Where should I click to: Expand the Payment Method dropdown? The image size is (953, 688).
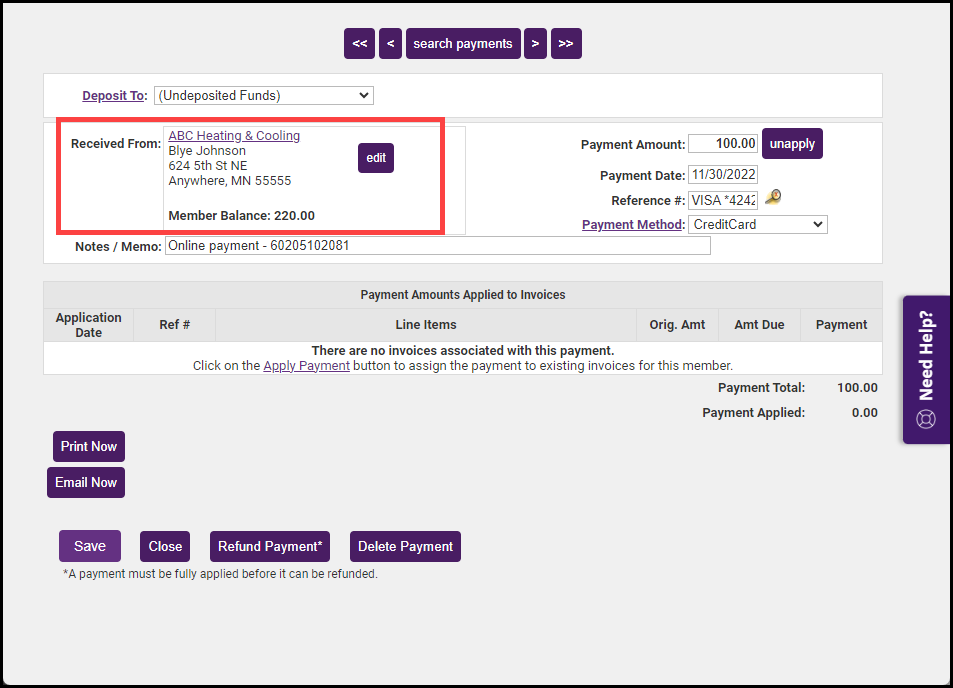(x=758, y=225)
